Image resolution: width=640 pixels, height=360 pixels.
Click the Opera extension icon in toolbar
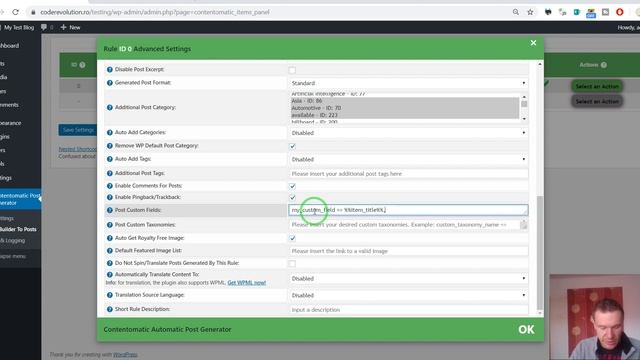click(620, 12)
